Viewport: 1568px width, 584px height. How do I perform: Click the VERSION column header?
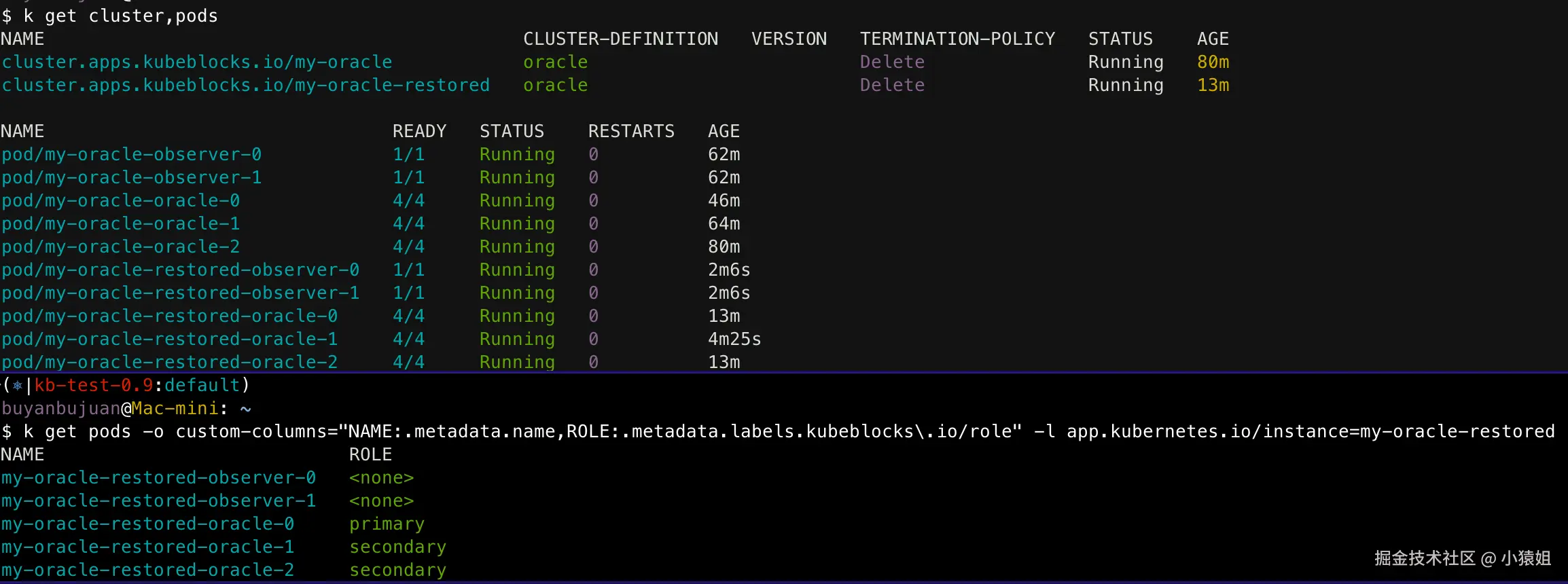789,39
